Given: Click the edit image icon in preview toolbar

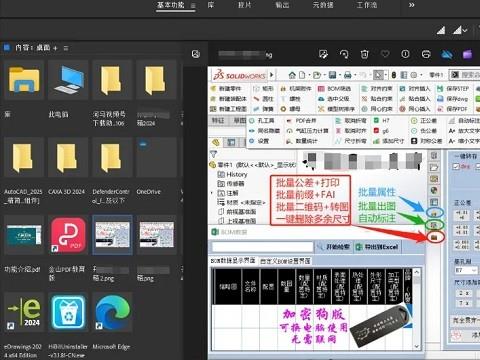Looking at the screenshot, I should pyautogui.click(x=323, y=54).
